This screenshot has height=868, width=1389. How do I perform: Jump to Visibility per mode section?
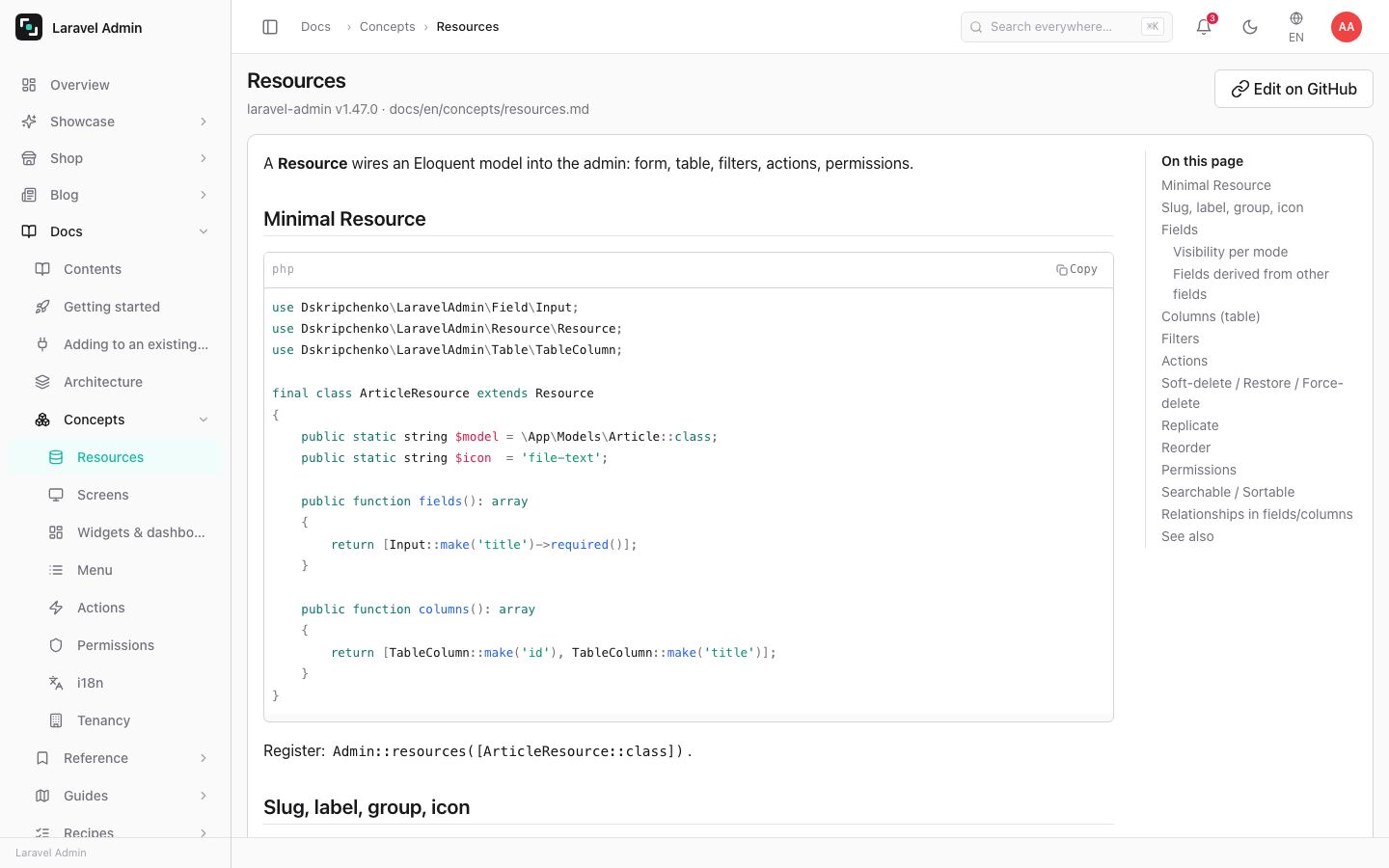coord(1230,252)
